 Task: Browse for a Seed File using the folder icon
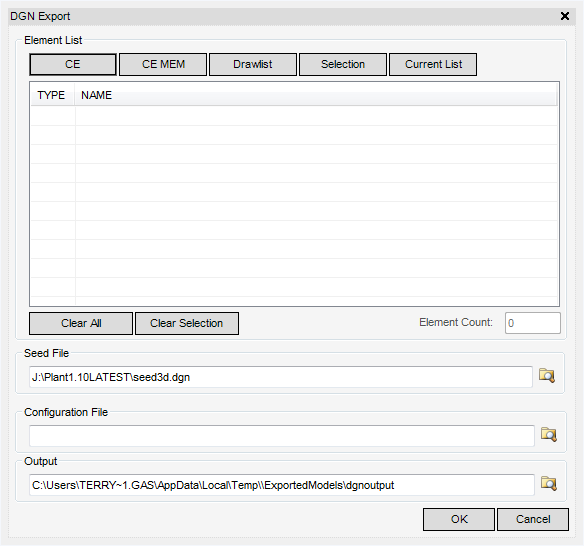(547, 375)
